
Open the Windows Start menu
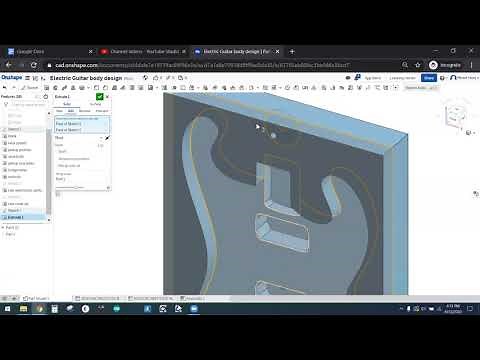(x=7, y=309)
